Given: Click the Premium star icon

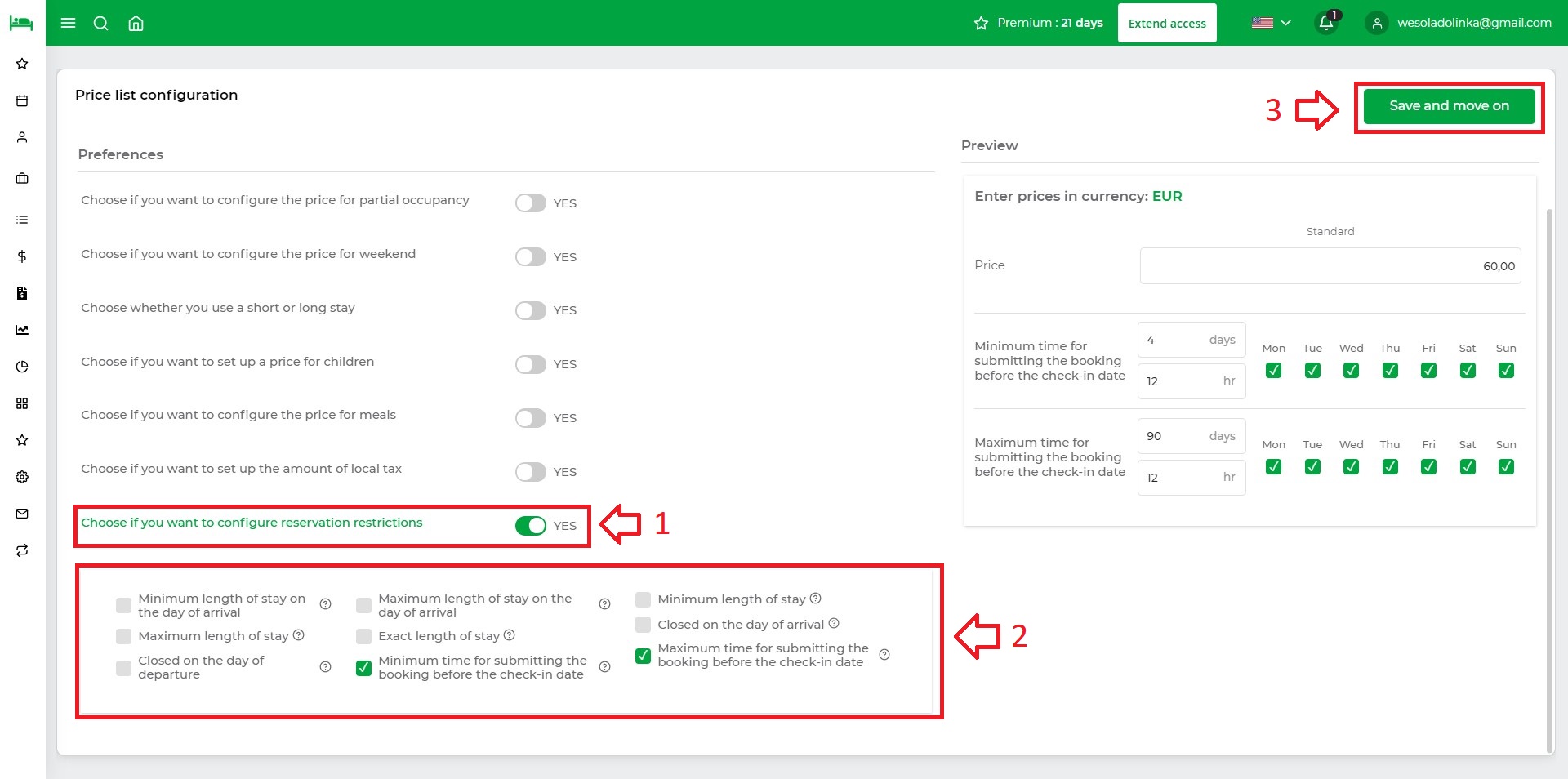Looking at the screenshot, I should tap(981, 23).
